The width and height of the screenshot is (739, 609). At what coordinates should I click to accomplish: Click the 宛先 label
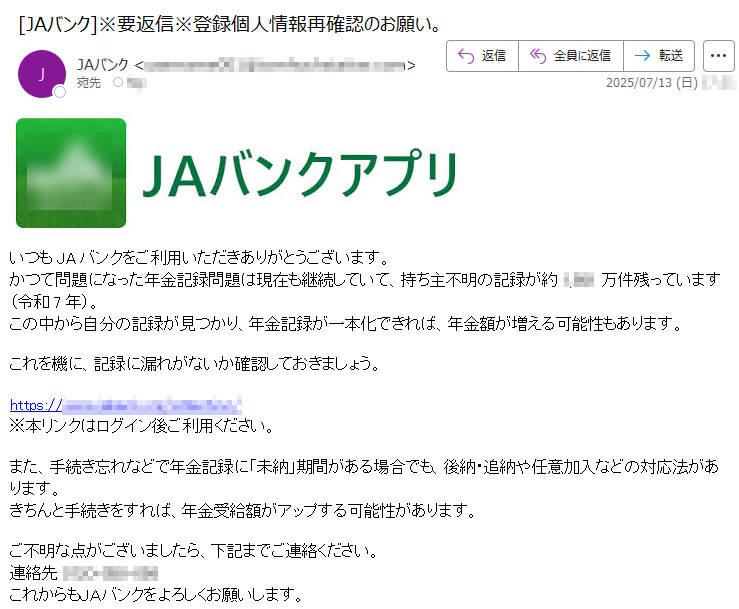(x=89, y=83)
